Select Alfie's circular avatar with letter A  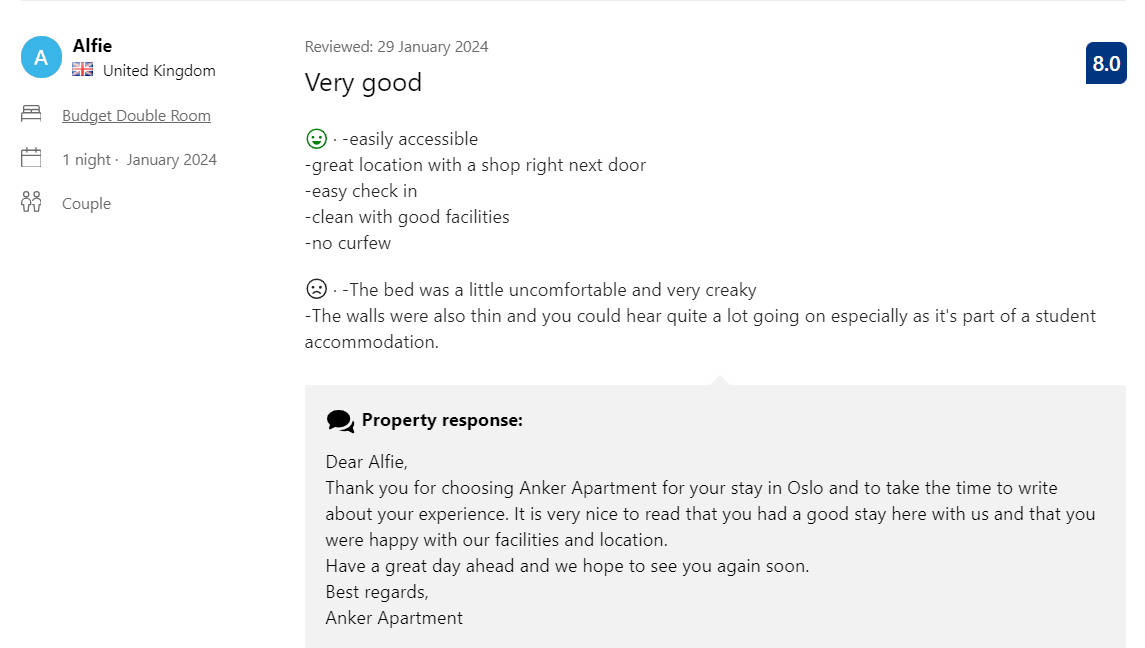[x=41, y=57]
